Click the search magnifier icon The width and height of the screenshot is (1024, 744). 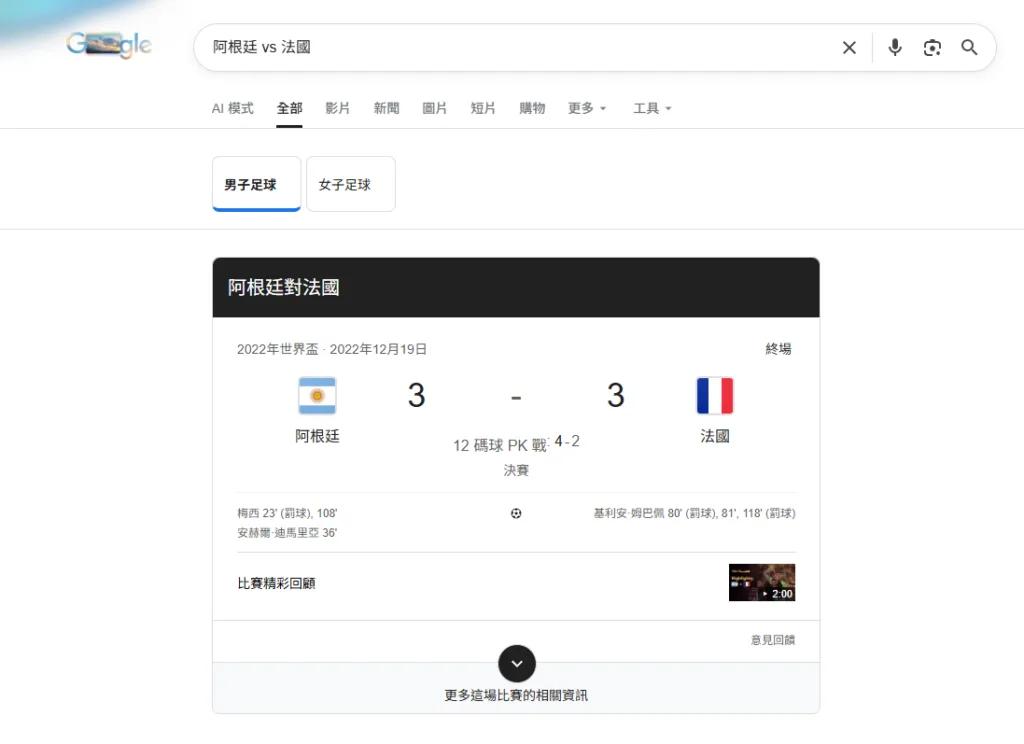point(969,47)
